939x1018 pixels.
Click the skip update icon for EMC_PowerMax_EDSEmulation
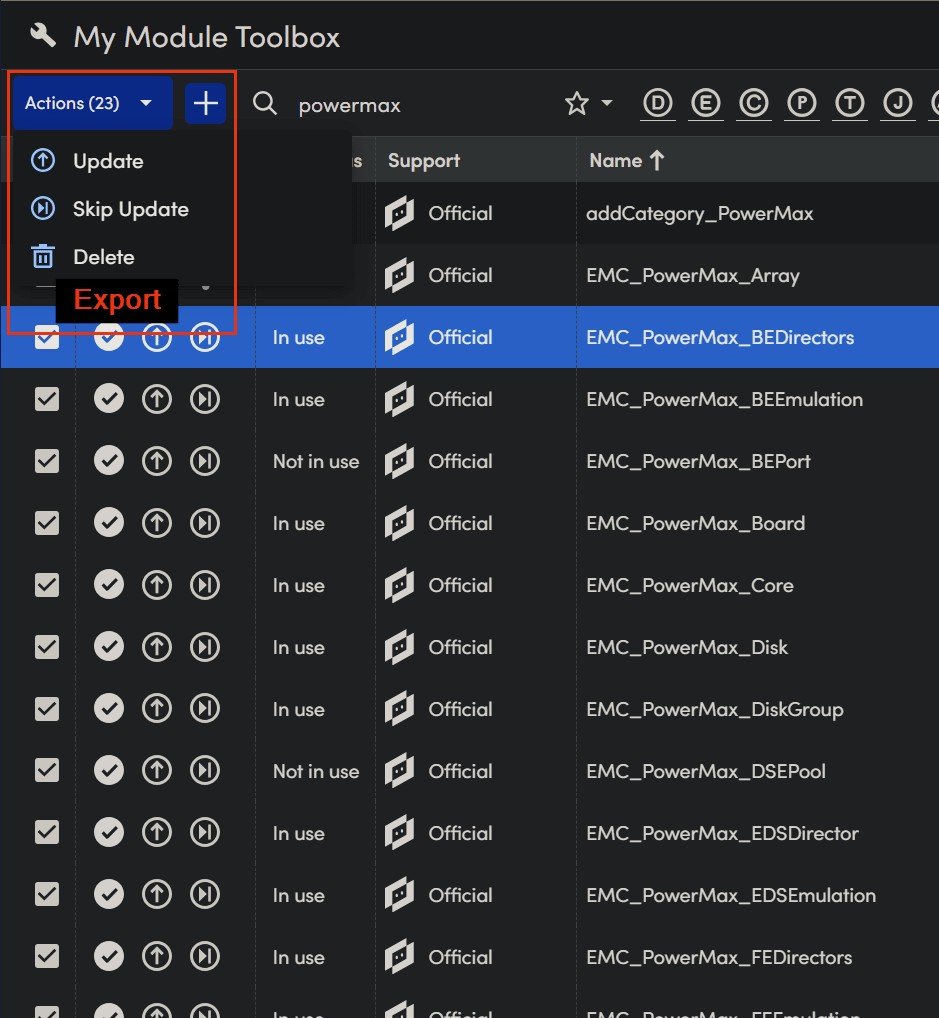(x=205, y=895)
